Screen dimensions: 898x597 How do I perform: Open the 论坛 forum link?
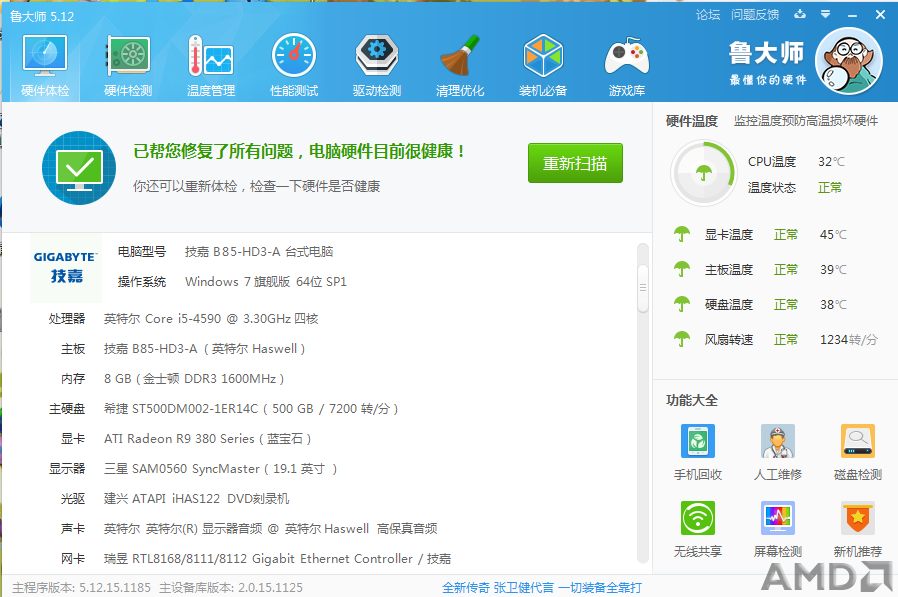(x=708, y=15)
